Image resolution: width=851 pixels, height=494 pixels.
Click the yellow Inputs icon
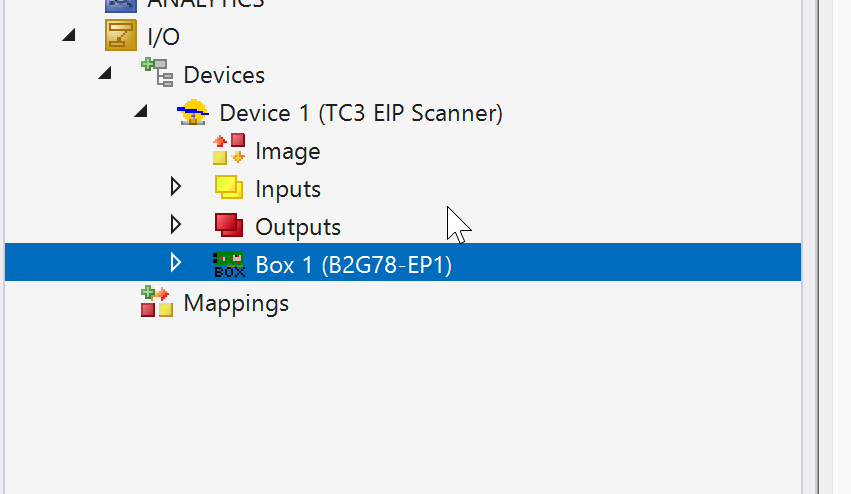point(228,188)
